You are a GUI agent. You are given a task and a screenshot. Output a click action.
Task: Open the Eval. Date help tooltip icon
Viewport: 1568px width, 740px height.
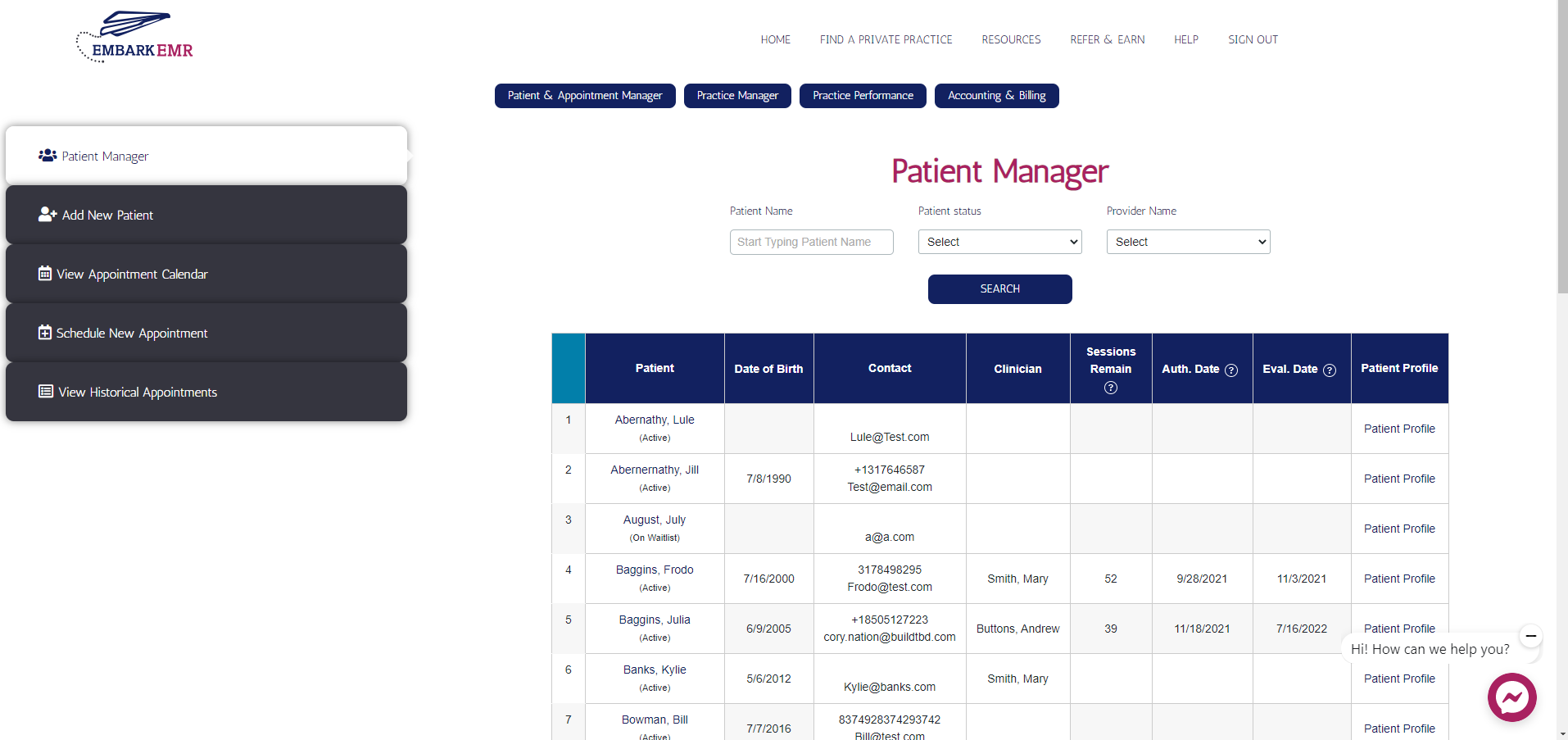click(x=1330, y=370)
